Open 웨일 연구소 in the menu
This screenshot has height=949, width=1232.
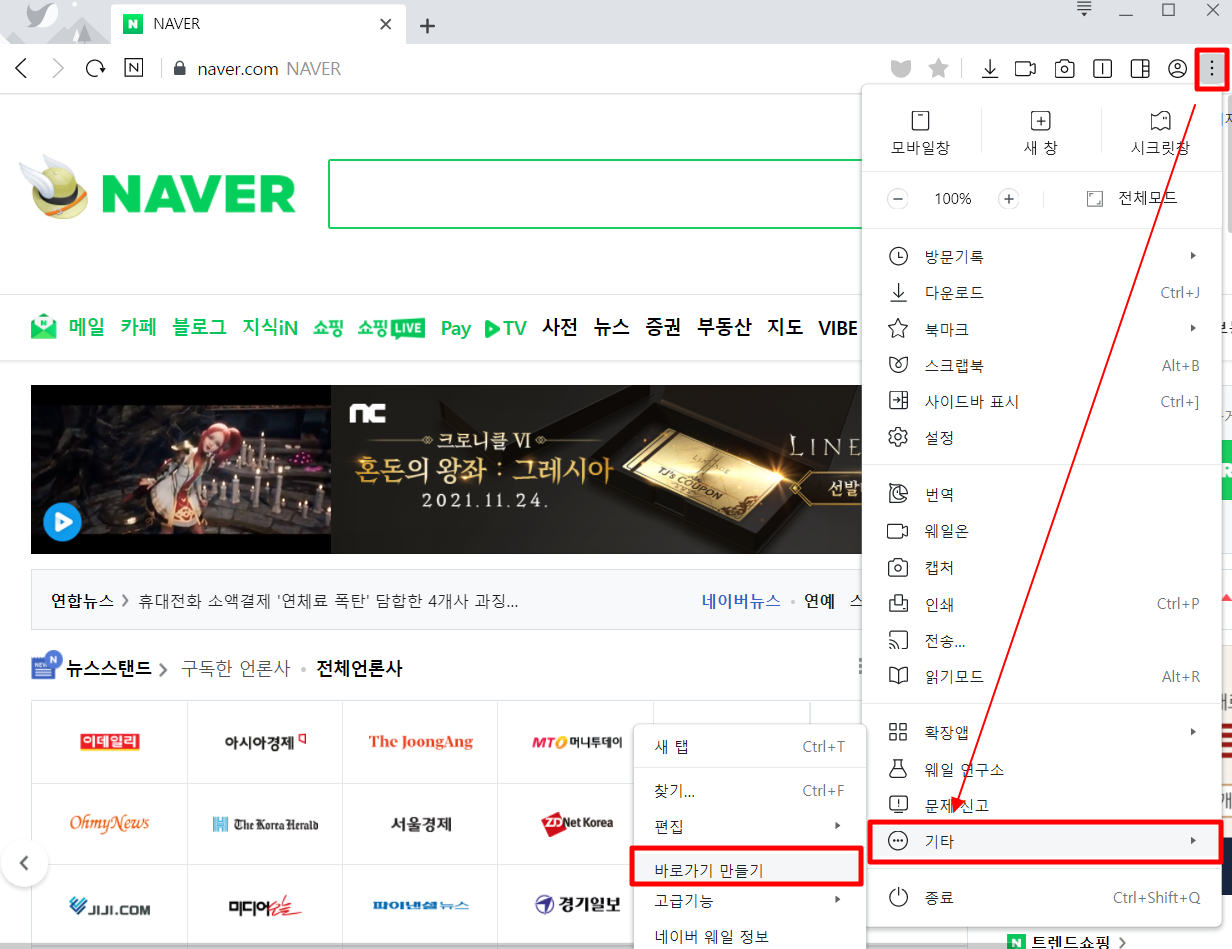click(x=1043, y=770)
